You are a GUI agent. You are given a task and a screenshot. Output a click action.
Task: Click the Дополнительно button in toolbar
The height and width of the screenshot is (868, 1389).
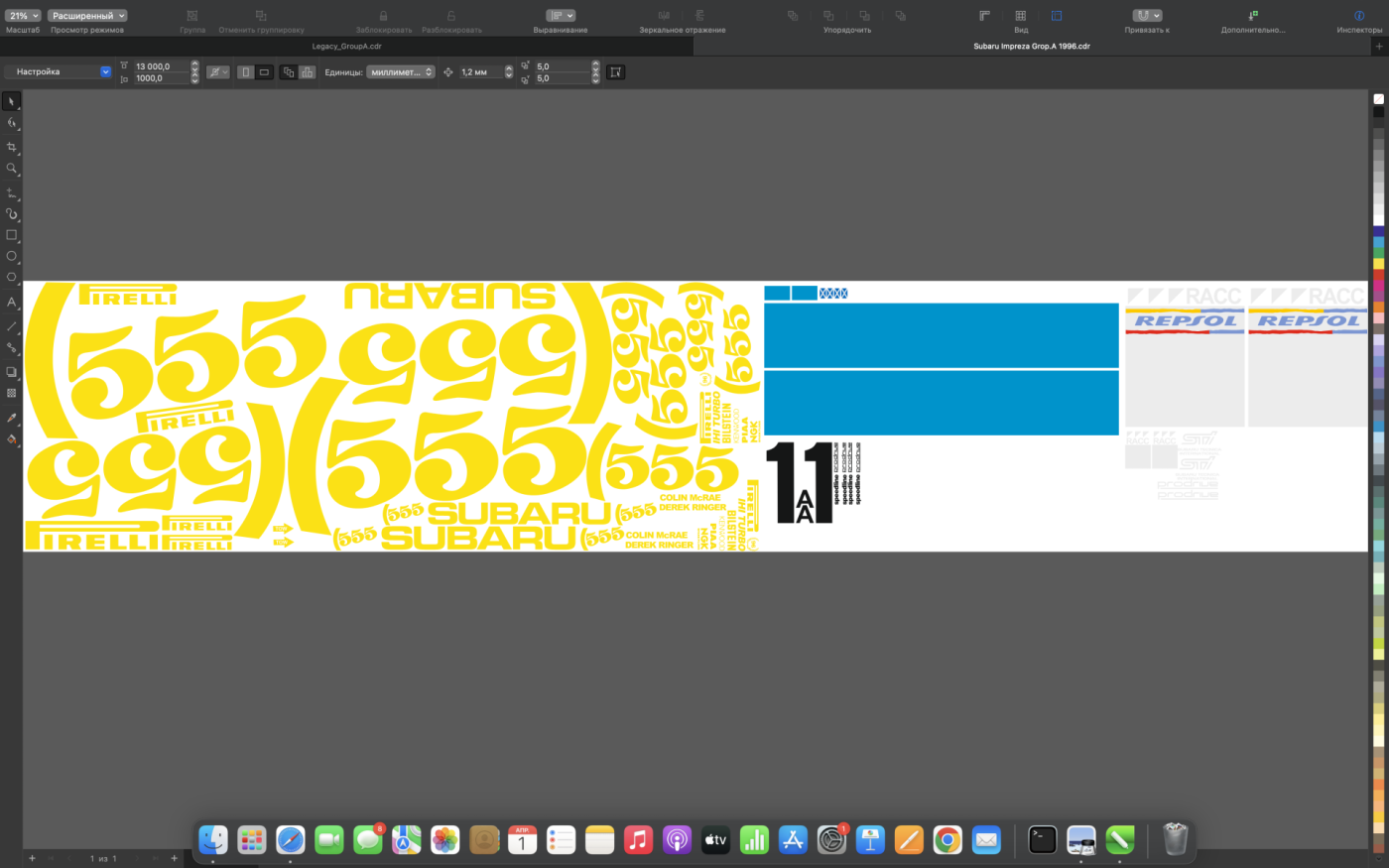click(1253, 16)
